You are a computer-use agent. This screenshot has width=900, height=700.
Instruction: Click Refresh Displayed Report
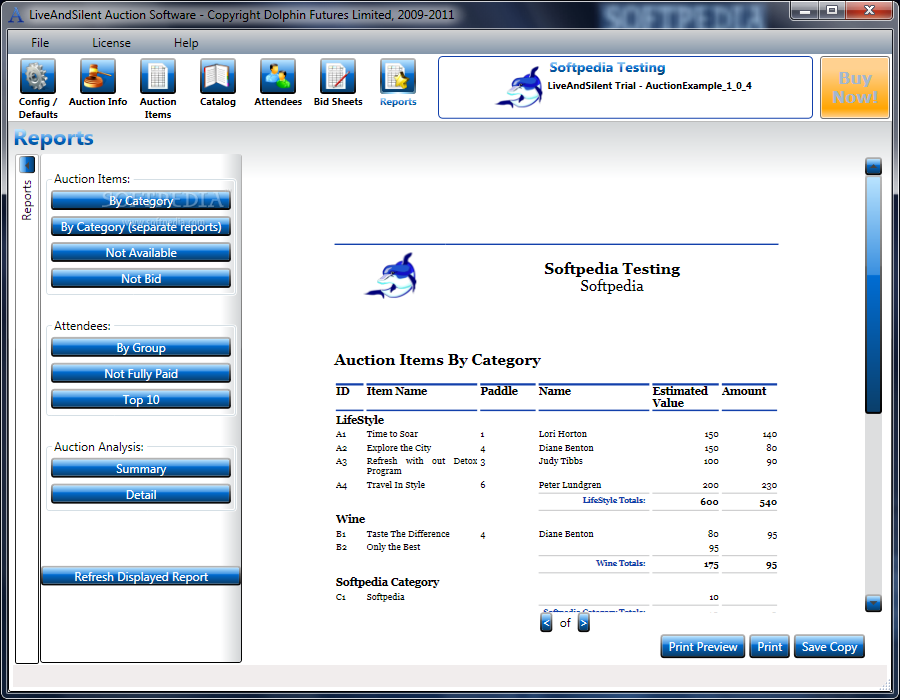point(141,576)
